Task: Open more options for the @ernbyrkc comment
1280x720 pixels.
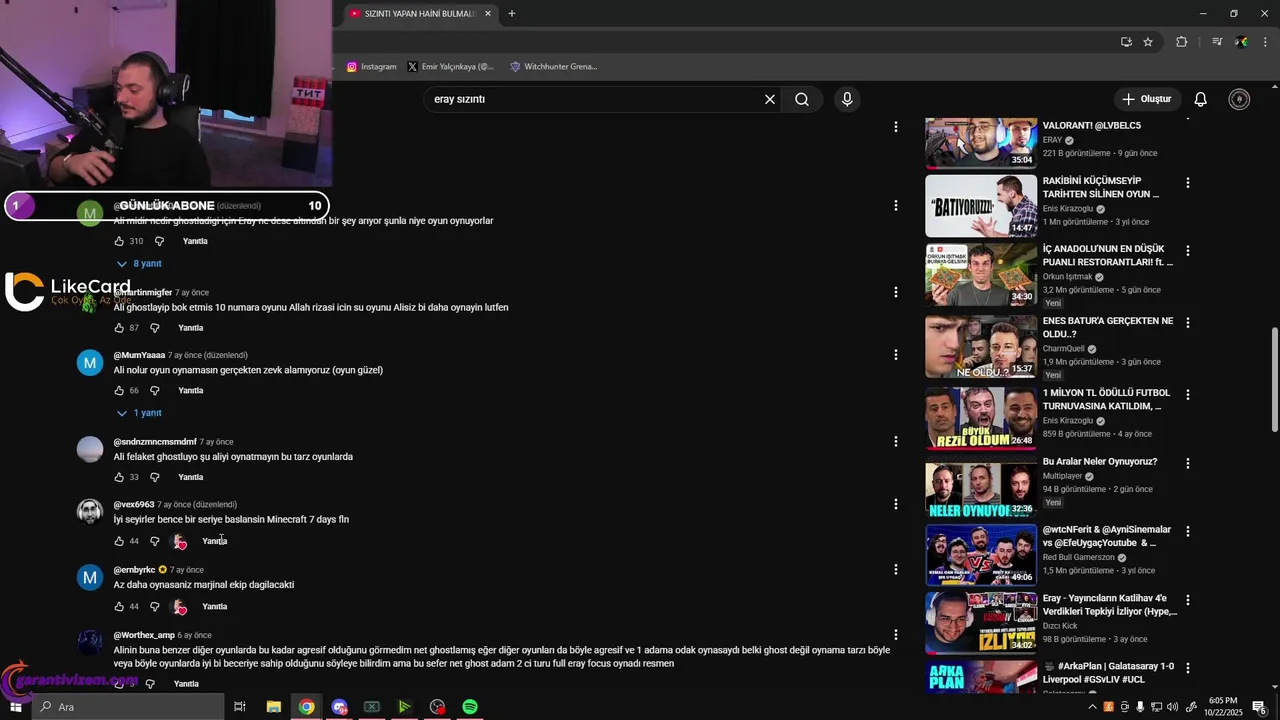Action: click(896, 569)
